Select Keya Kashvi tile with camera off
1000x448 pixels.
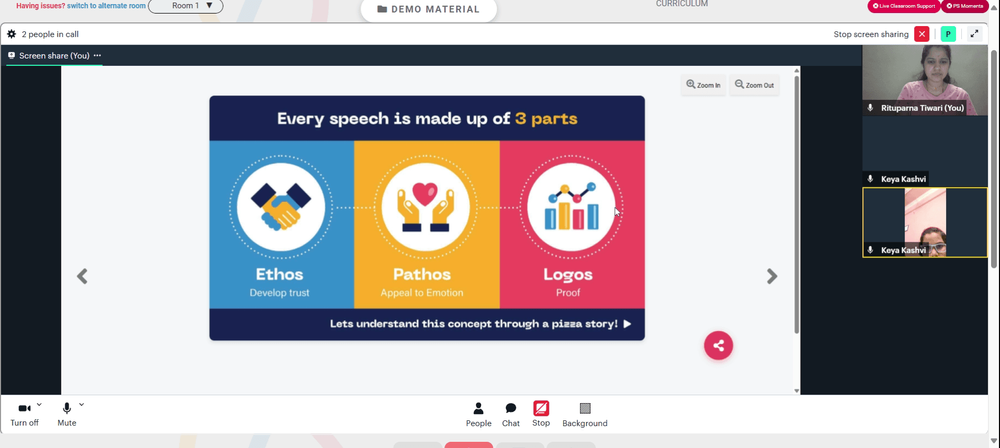925,151
